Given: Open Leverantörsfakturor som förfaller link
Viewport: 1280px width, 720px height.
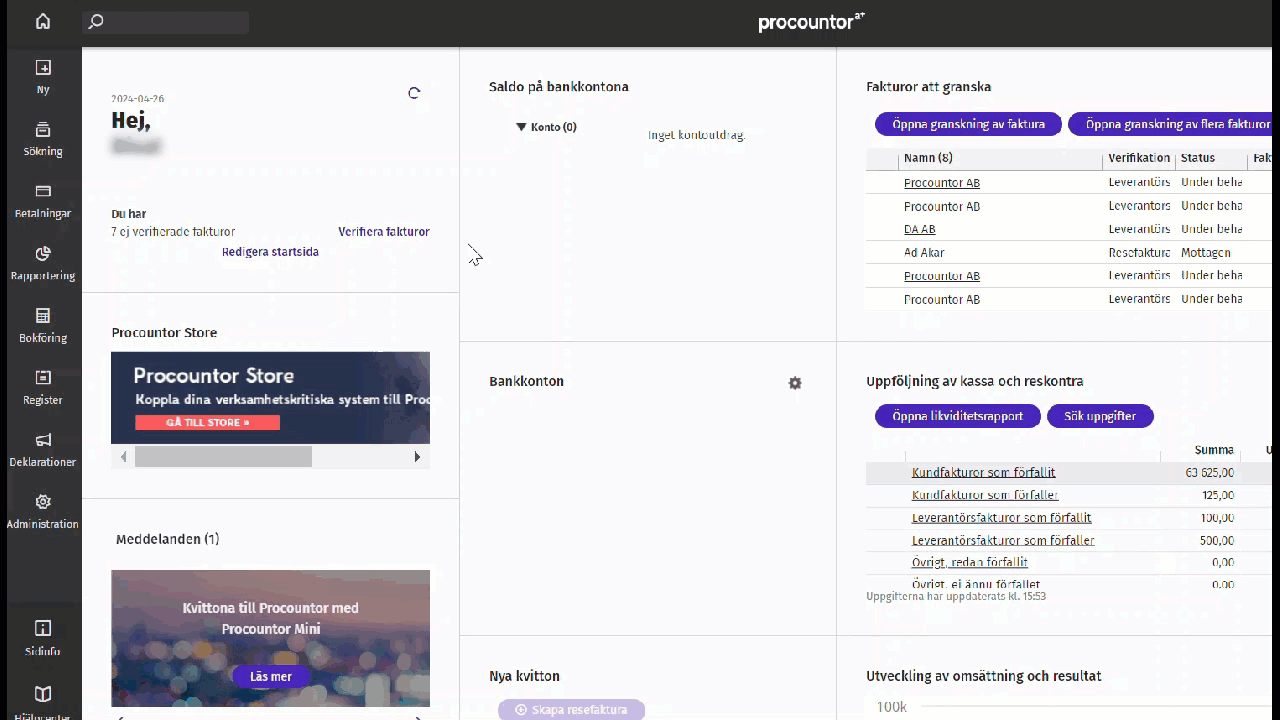Looking at the screenshot, I should coord(1003,541).
